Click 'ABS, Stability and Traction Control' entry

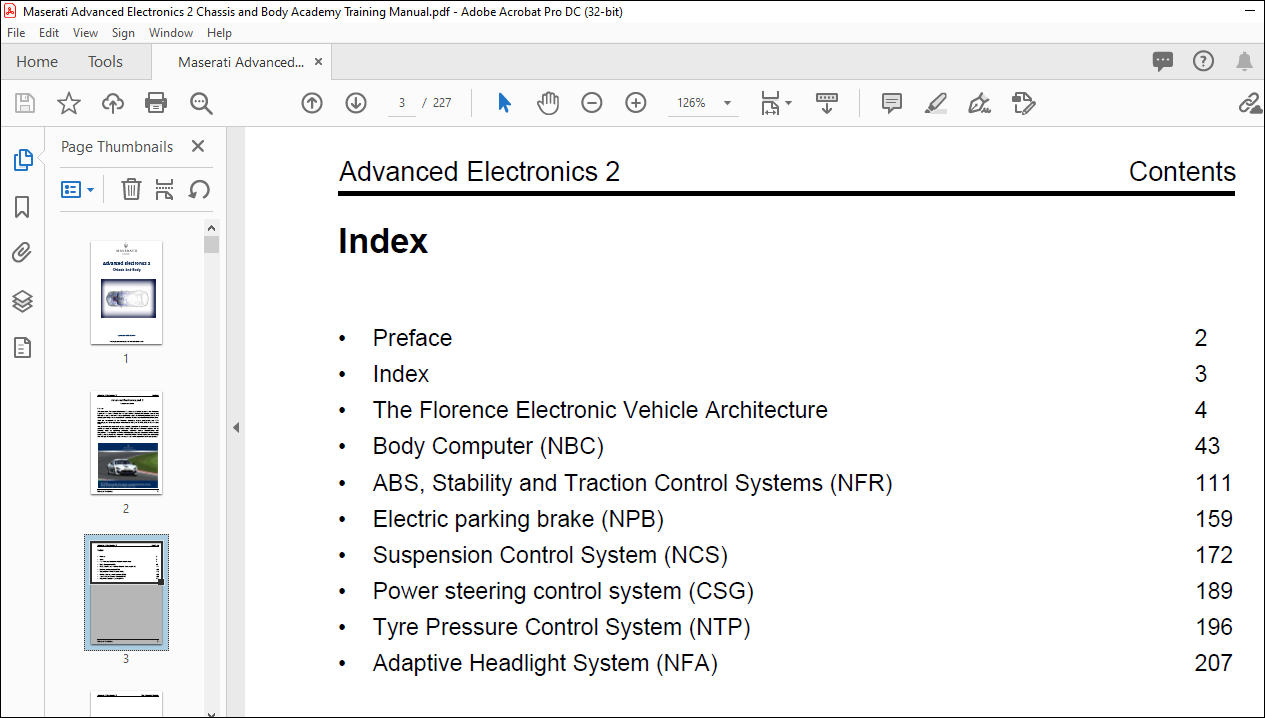[632, 483]
